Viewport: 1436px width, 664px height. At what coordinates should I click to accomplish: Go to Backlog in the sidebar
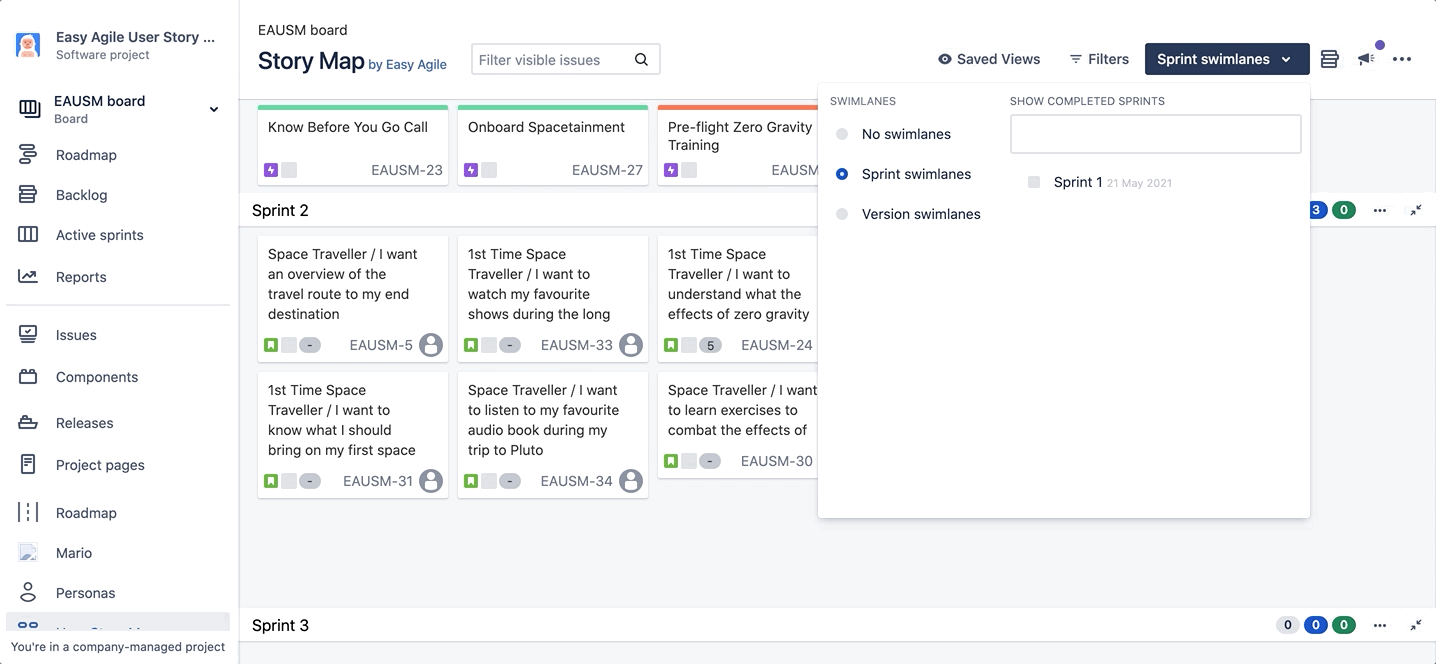tap(81, 195)
